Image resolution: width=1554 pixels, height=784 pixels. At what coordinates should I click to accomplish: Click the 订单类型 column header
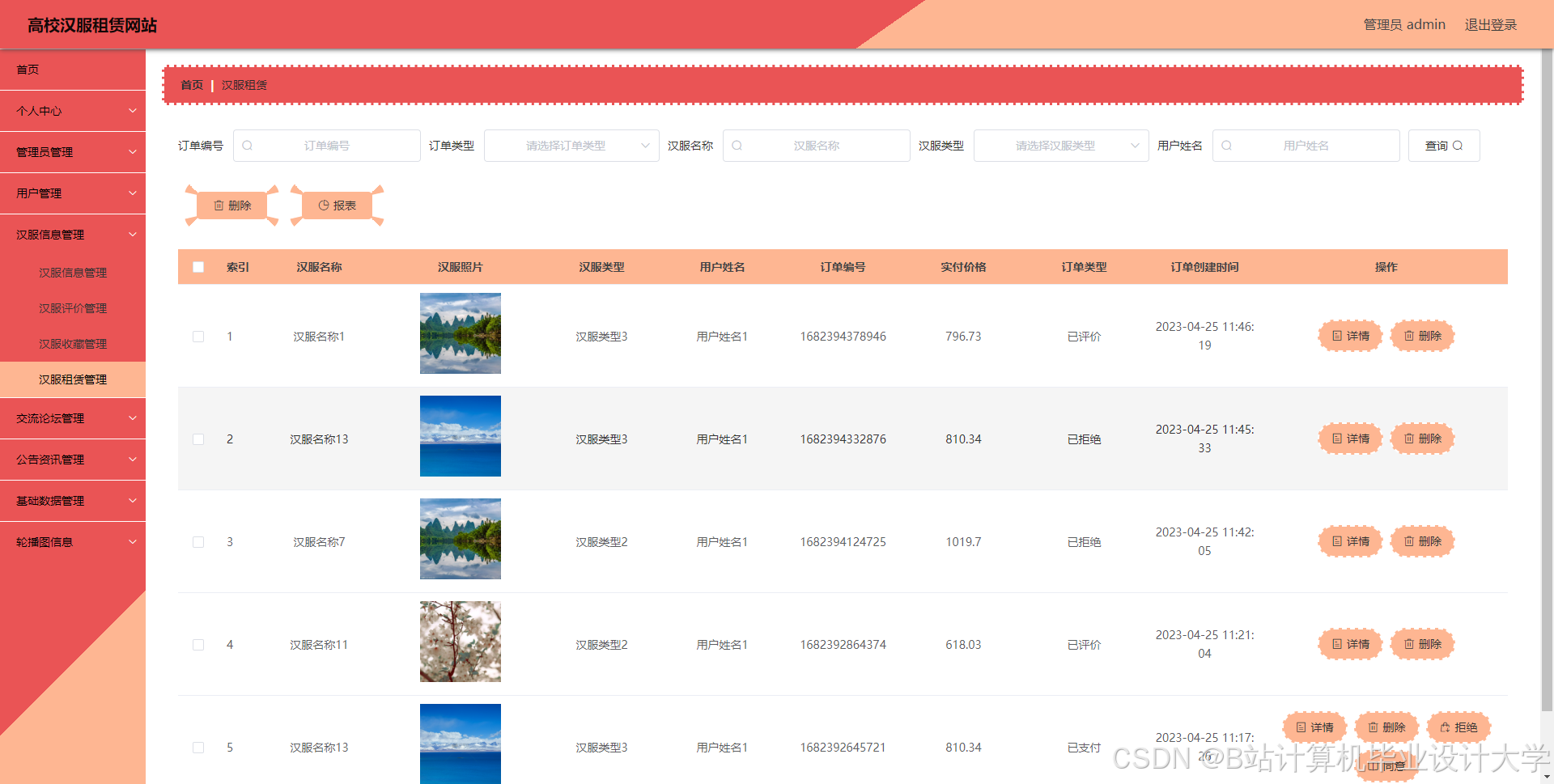coord(1084,267)
